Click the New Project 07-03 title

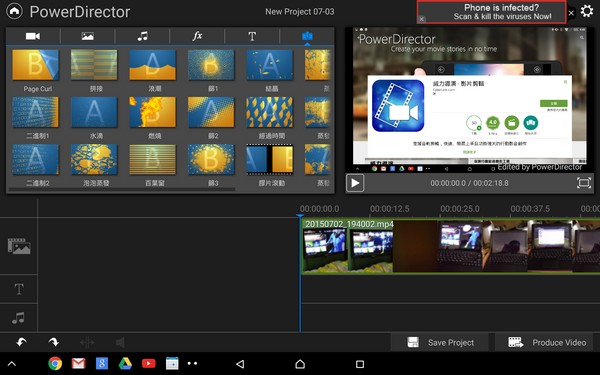point(300,12)
